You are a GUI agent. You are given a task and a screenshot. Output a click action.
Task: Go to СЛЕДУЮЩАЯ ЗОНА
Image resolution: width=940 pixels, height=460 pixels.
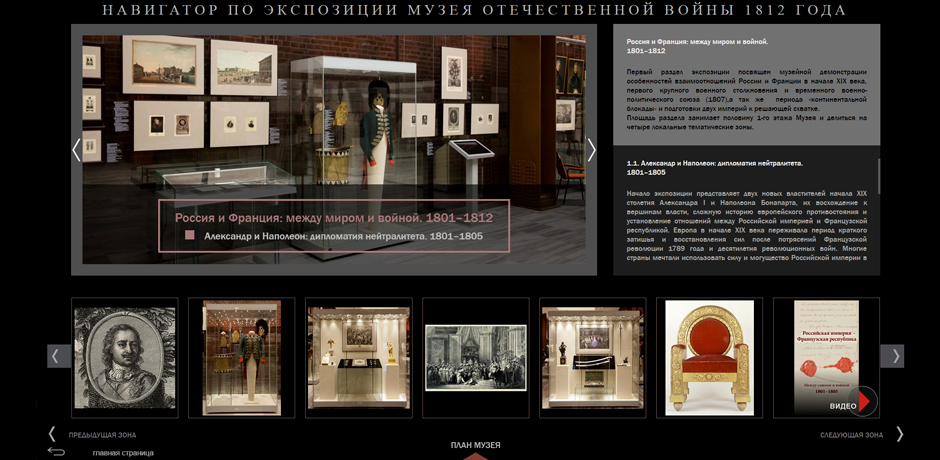[851, 435]
